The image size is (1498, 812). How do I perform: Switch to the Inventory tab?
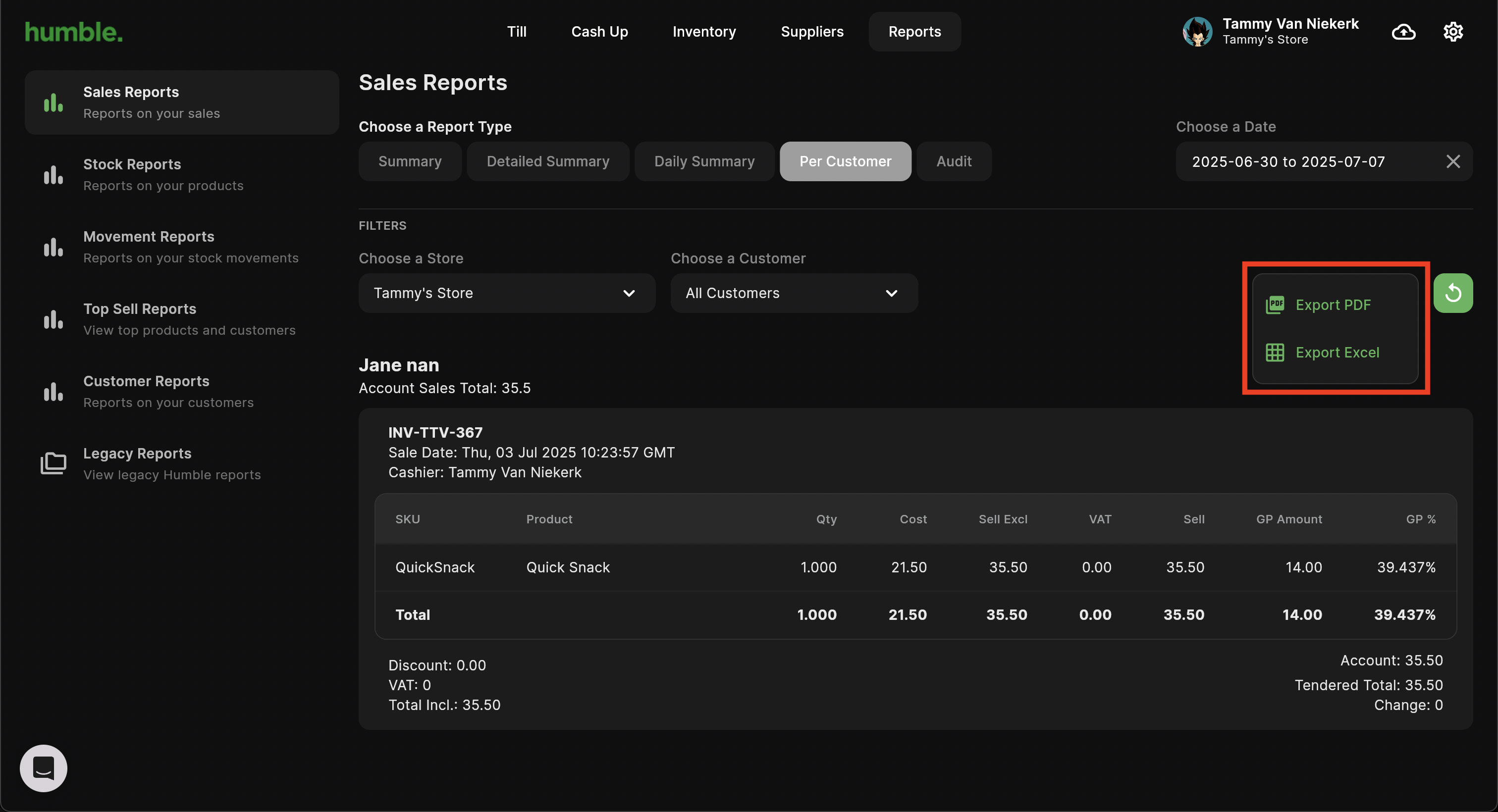704,31
